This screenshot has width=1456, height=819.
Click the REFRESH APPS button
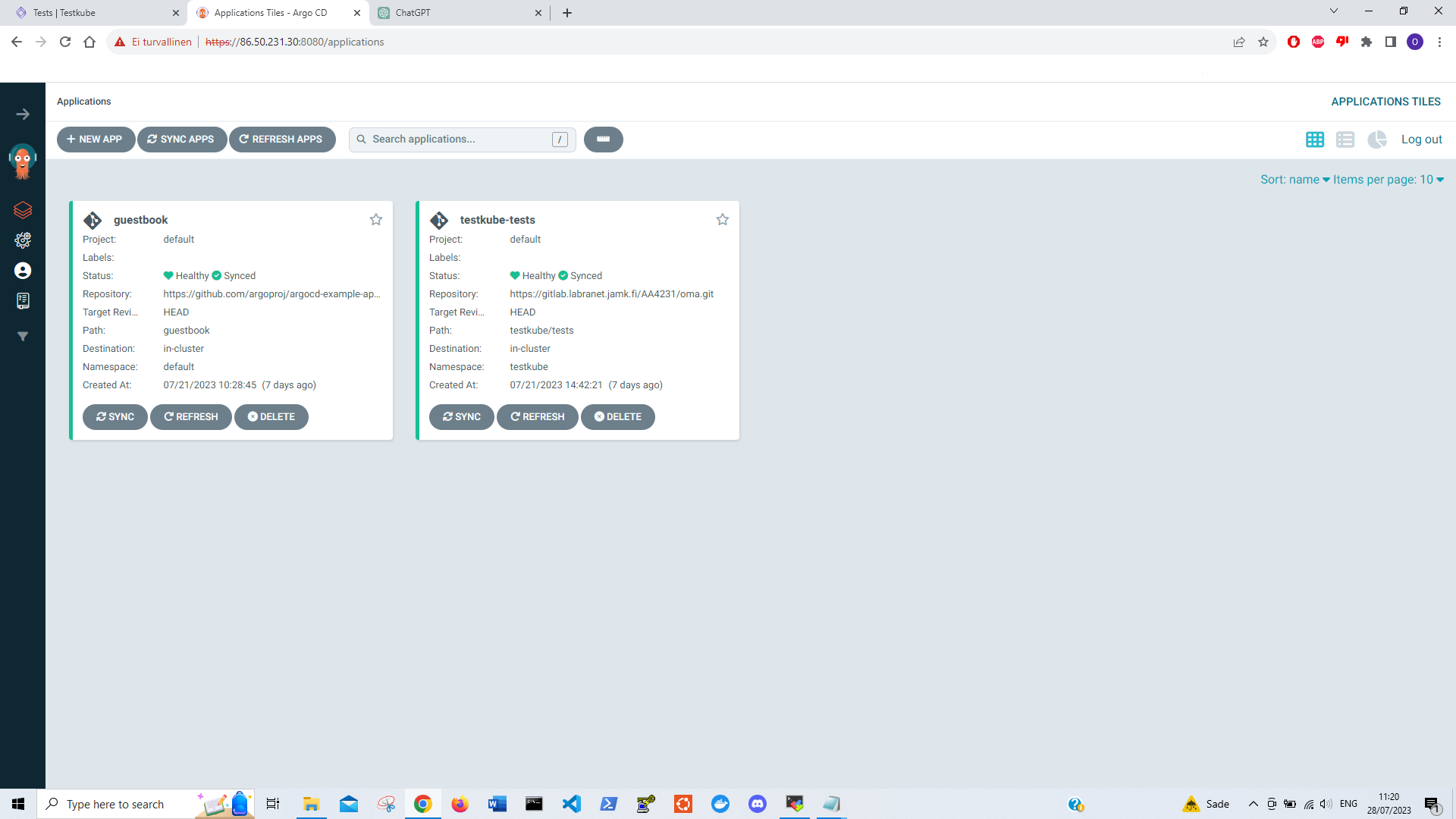click(281, 139)
